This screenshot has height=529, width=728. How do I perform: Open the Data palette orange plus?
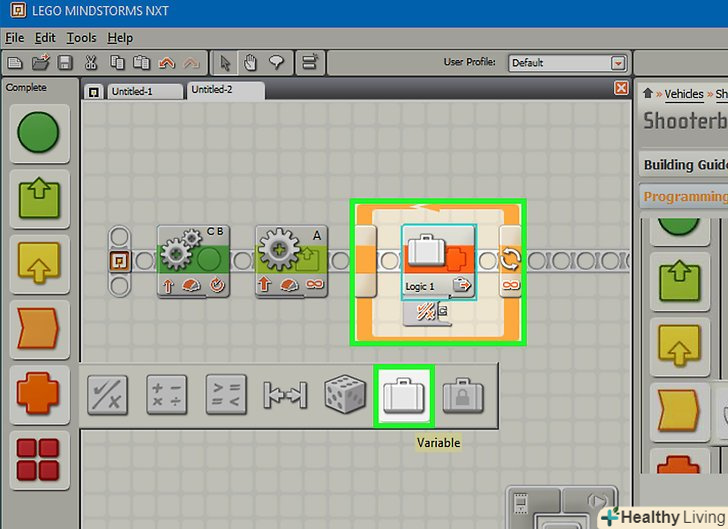pos(39,394)
